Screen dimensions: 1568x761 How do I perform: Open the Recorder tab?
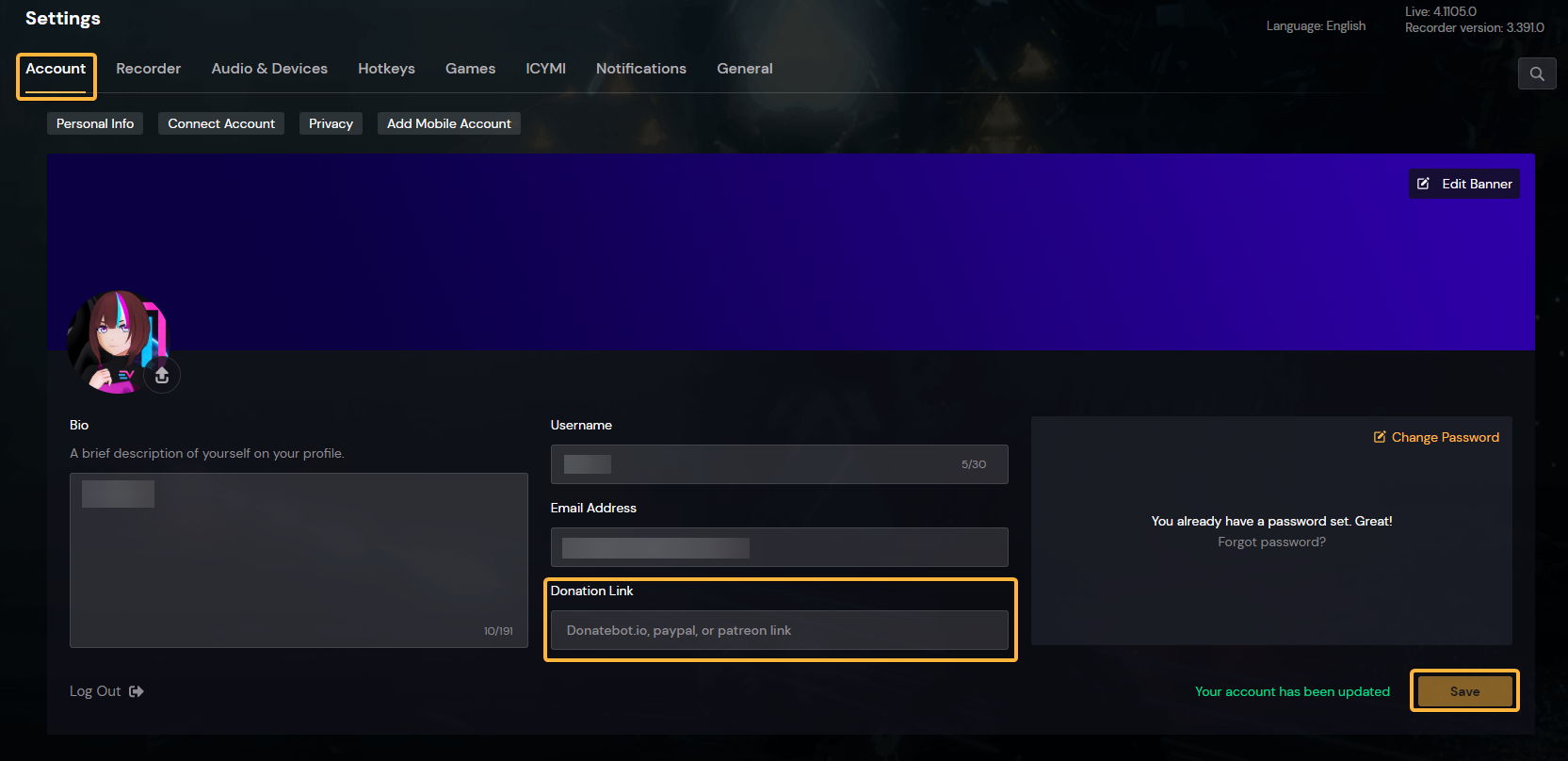click(148, 69)
